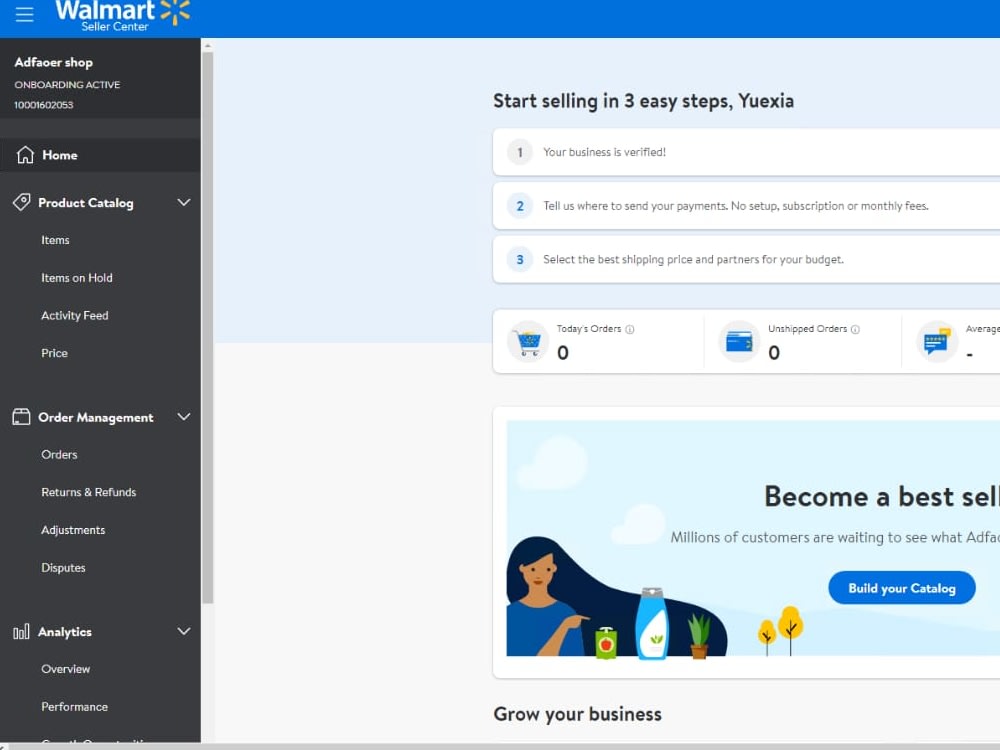Click the info icon next to Today's Orders
This screenshot has height=750, width=1000.
click(629, 329)
